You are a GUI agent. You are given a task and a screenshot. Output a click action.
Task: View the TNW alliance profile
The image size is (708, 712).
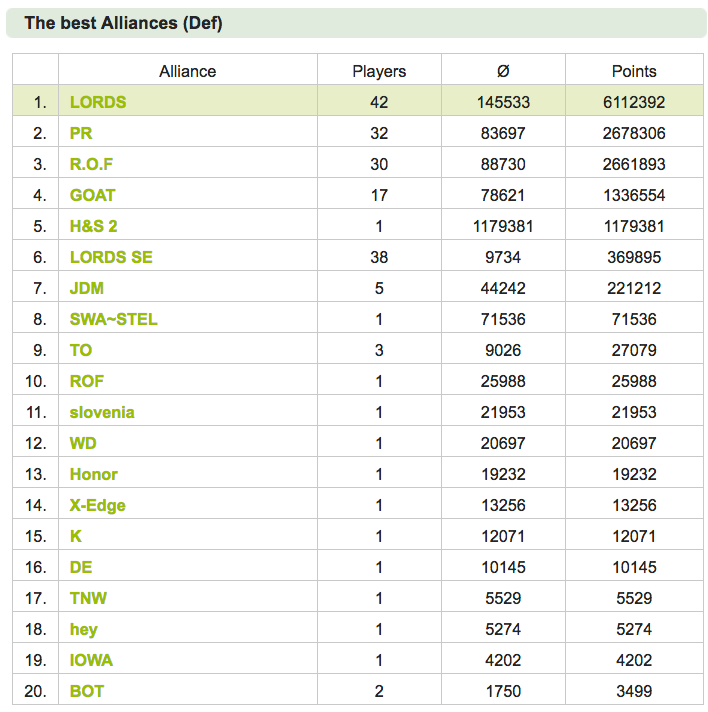[88, 598]
